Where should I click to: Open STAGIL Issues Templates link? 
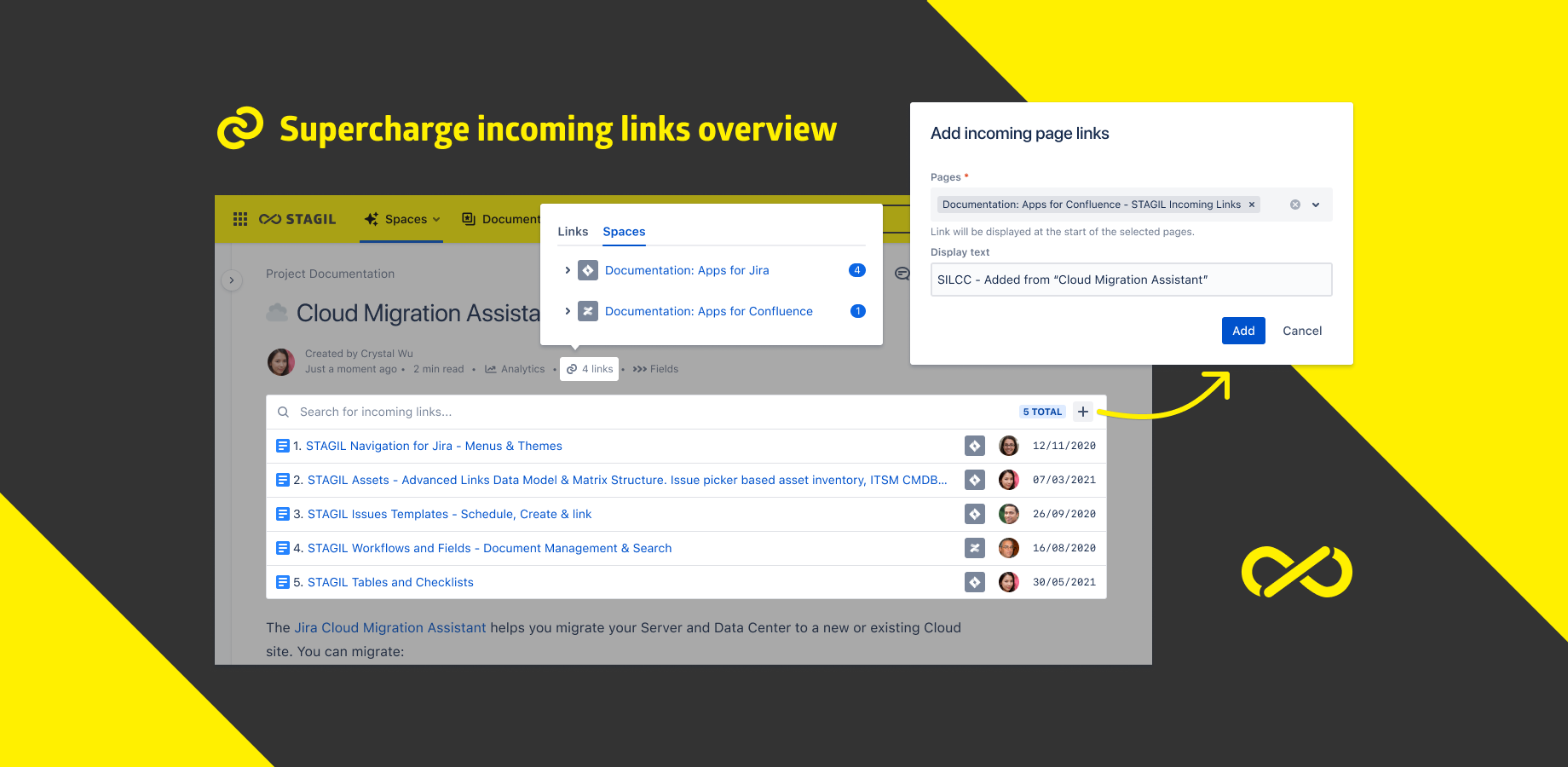pyautogui.click(x=449, y=514)
